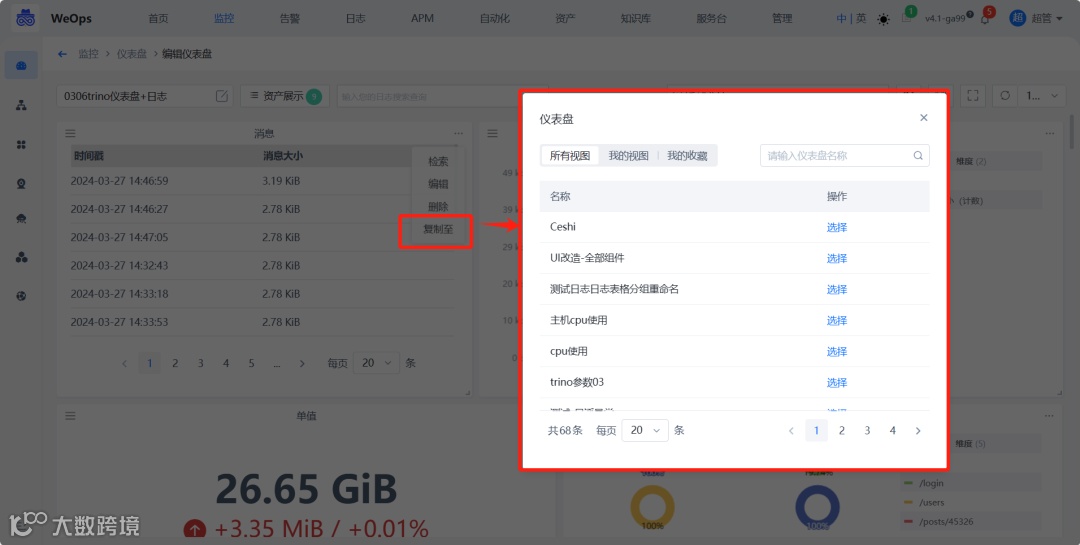Click the fullscreen icon in toolbar
The width and height of the screenshot is (1080, 545).
coord(973,96)
